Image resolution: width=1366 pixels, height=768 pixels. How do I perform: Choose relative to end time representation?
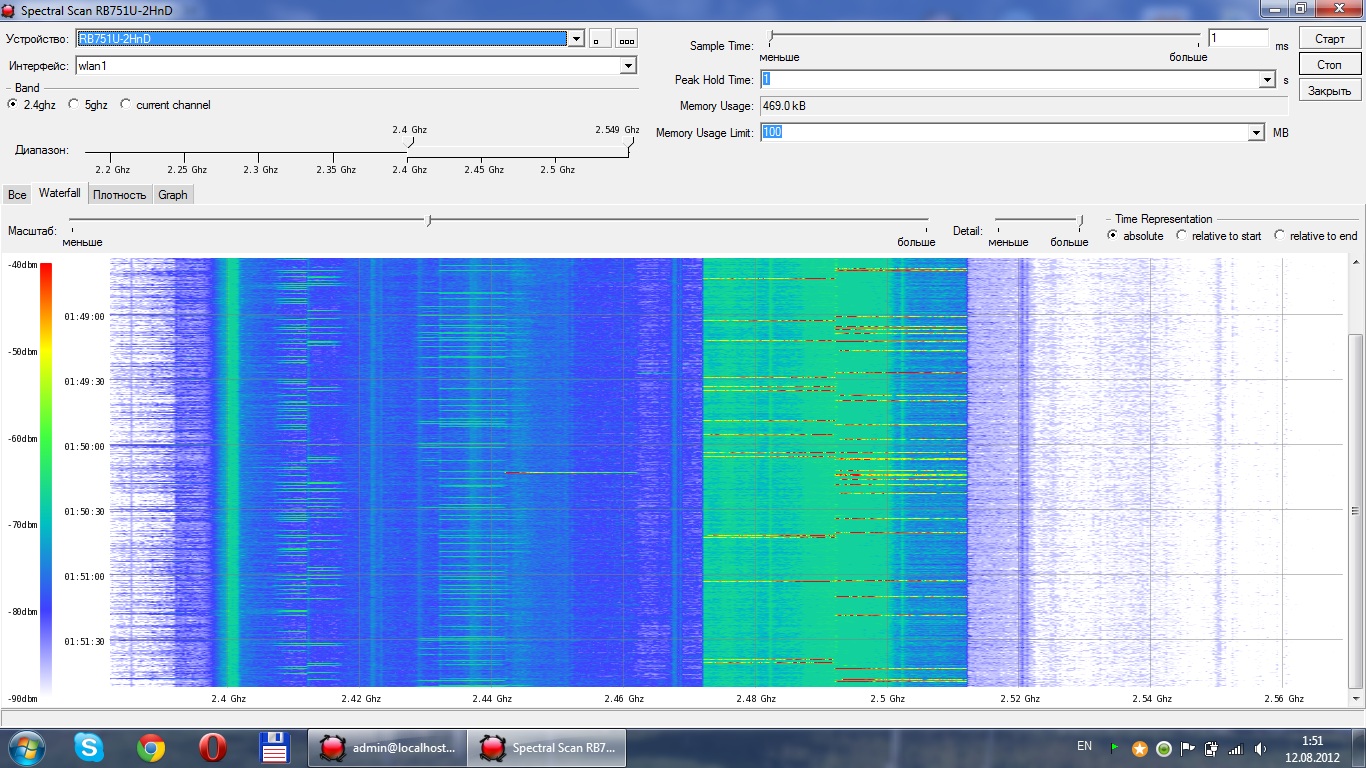point(1280,235)
